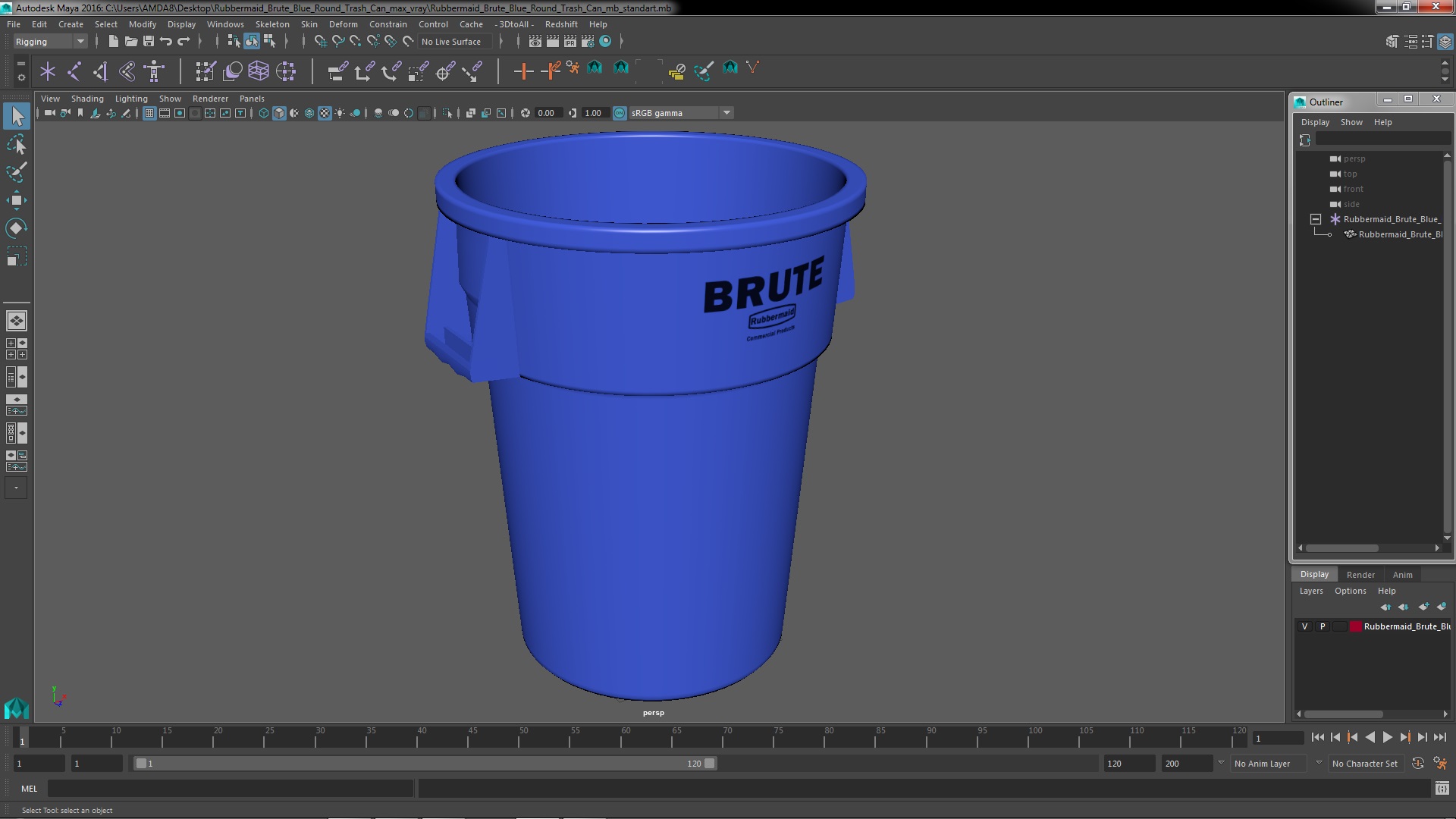Activate the Scale tool
The image size is (1456, 819).
coord(17,256)
